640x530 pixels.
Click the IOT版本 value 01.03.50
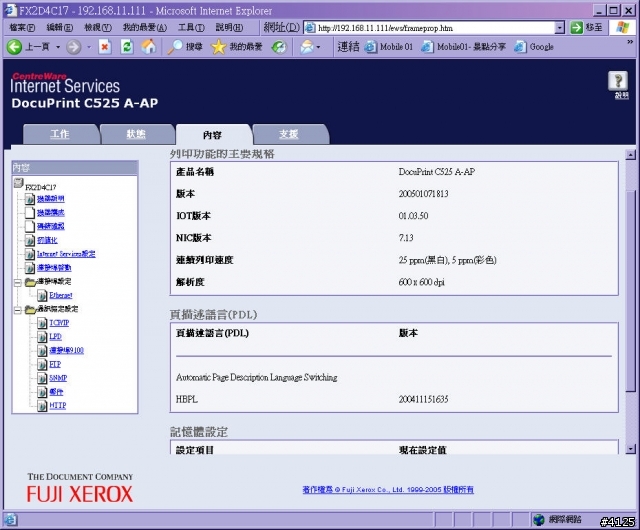pos(413,216)
